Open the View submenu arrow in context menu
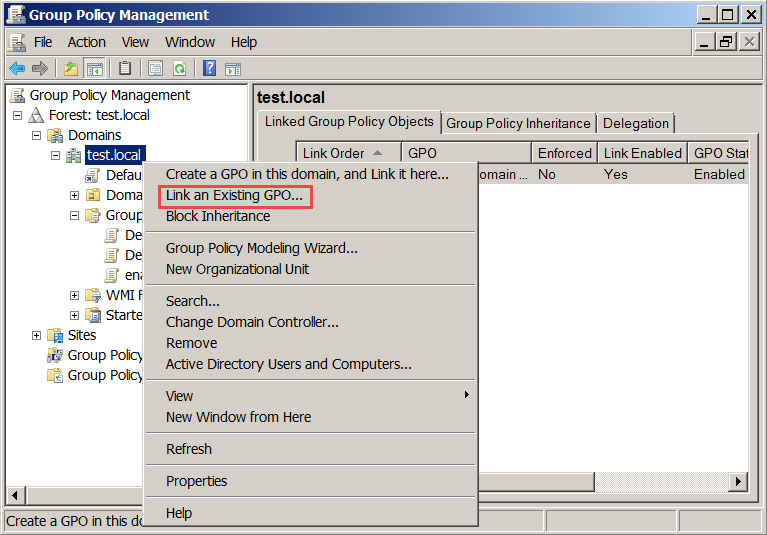This screenshot has width=767, height=535. [467, 395]
